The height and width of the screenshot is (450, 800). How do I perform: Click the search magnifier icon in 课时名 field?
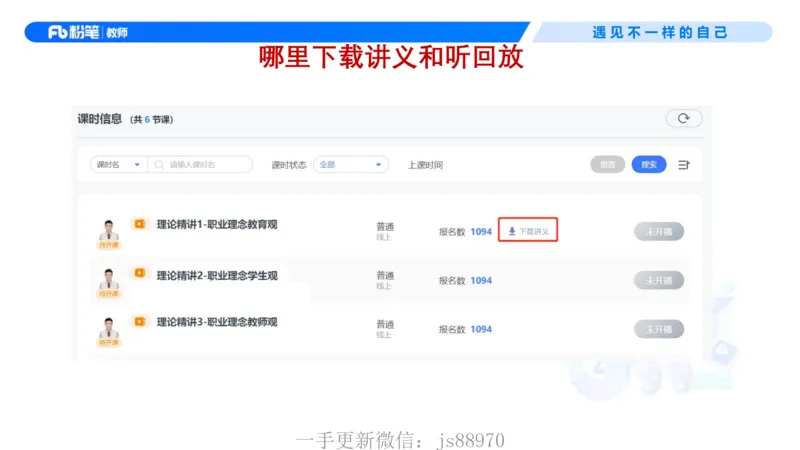[x=159, y=164]
